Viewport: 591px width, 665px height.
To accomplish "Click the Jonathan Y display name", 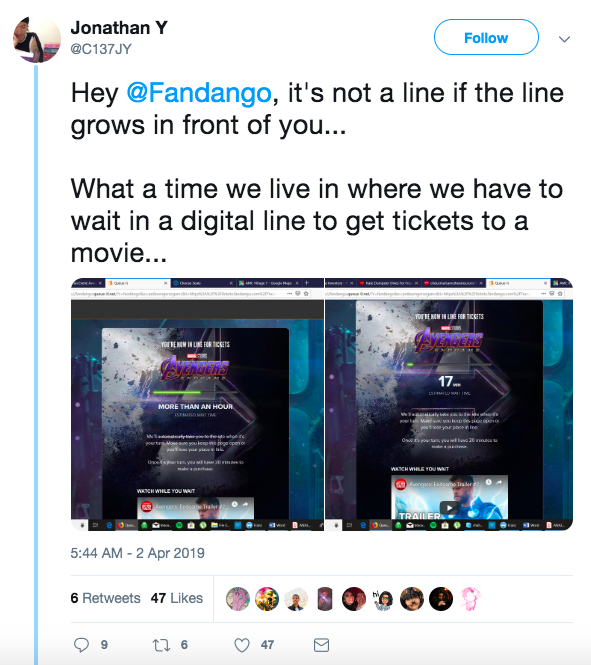I will tap(119, 28).
